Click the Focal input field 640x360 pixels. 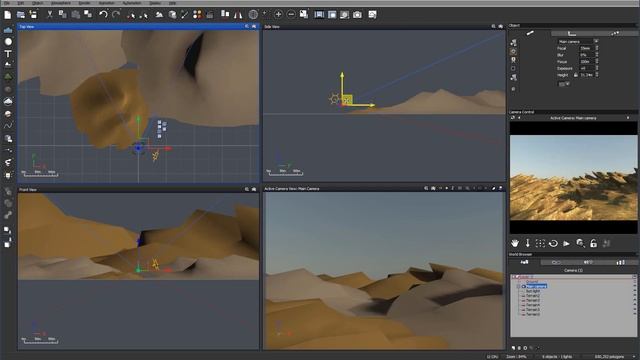click(587, 48)
